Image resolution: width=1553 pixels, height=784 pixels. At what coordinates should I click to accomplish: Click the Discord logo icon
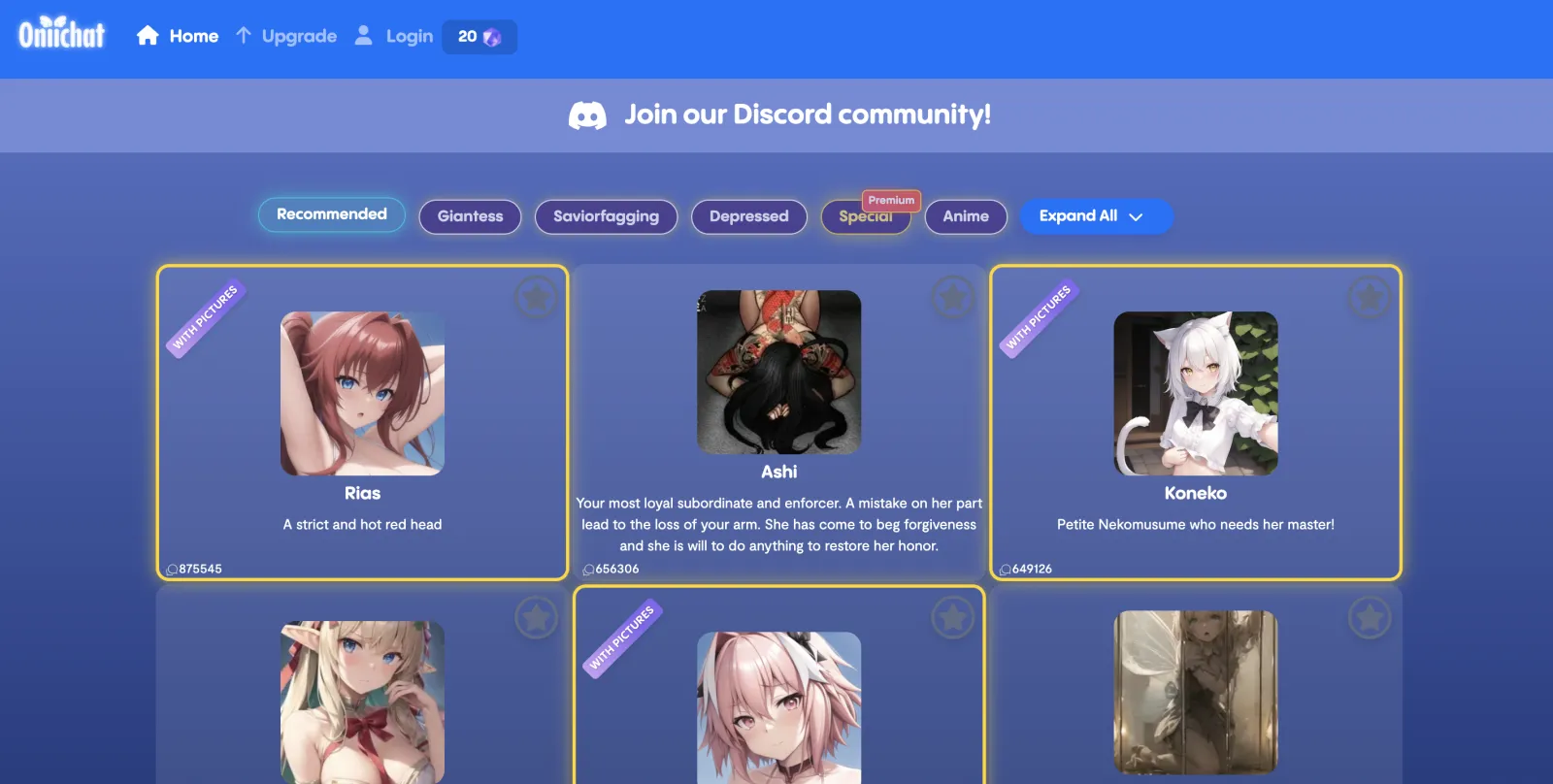[587, 115]
